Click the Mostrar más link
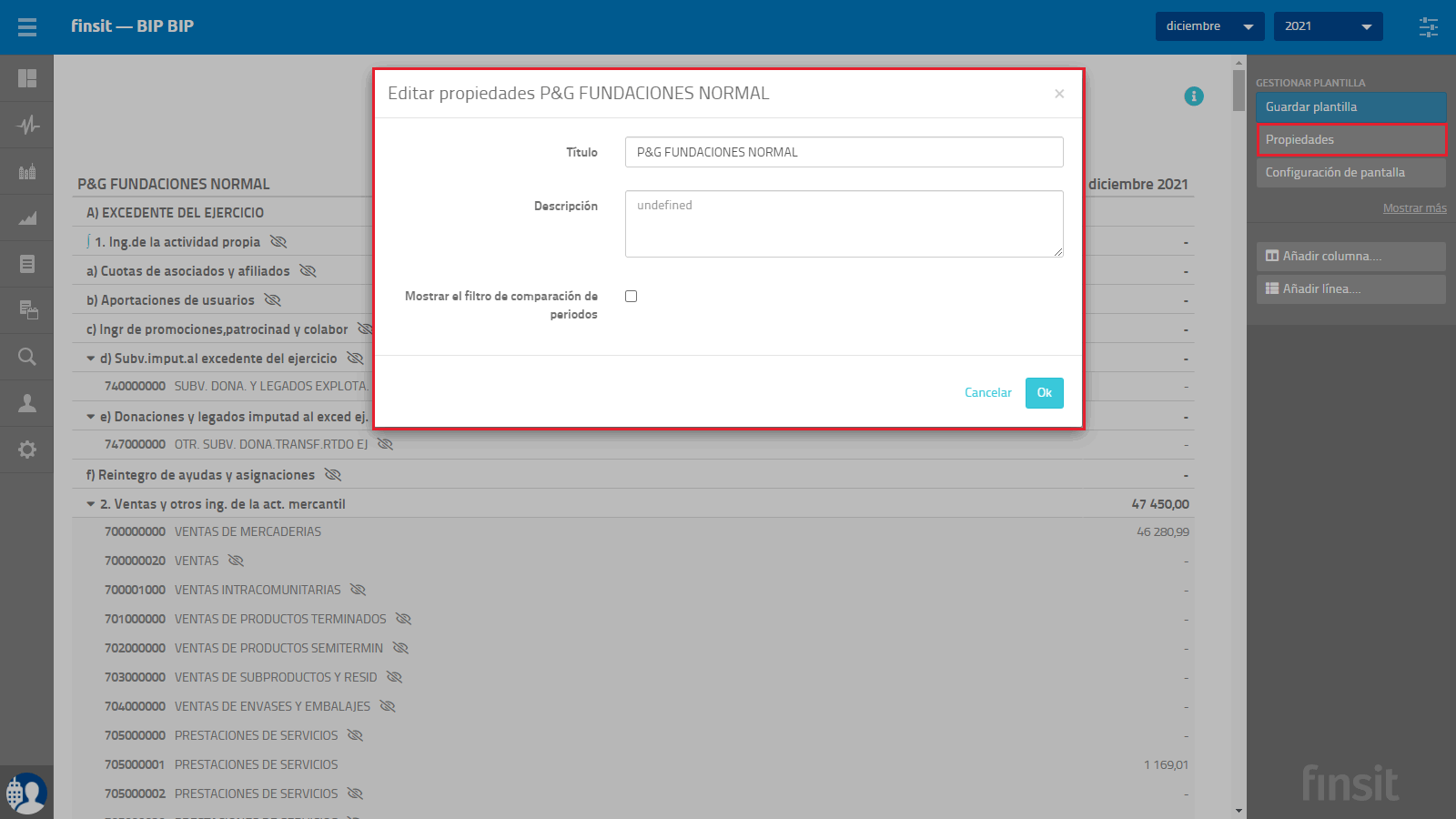This screenshot has width=1456, height=819. pyautogui.click(x=1414, y=208)
